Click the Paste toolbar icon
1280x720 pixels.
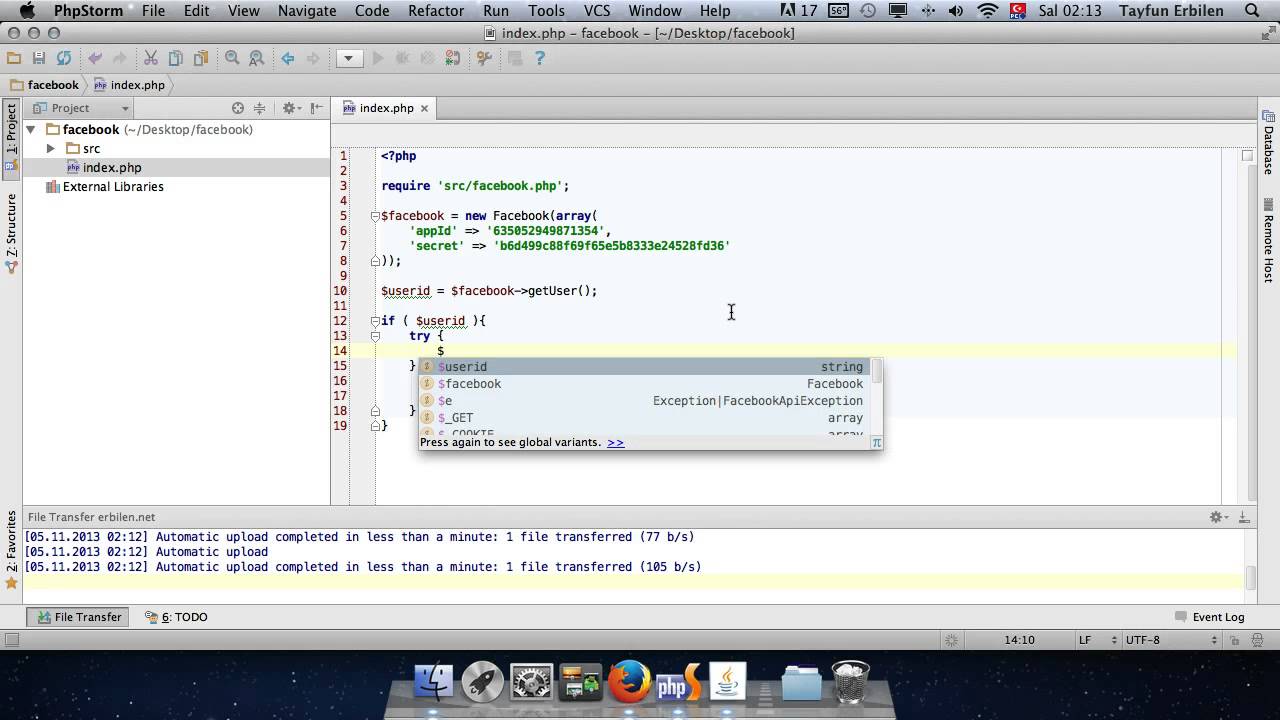(201, 58)
